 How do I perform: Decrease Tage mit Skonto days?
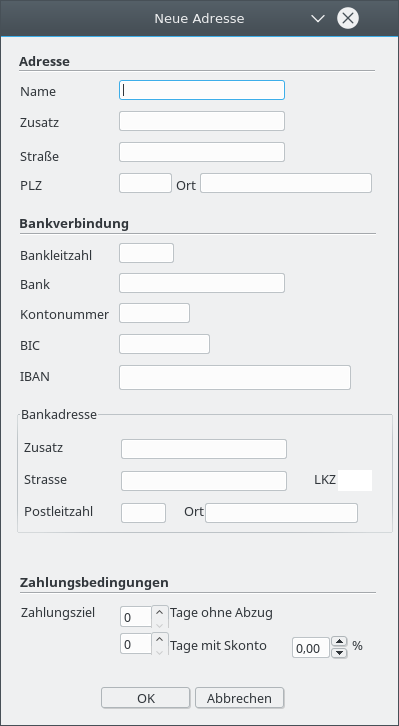[x=160, y=651]
